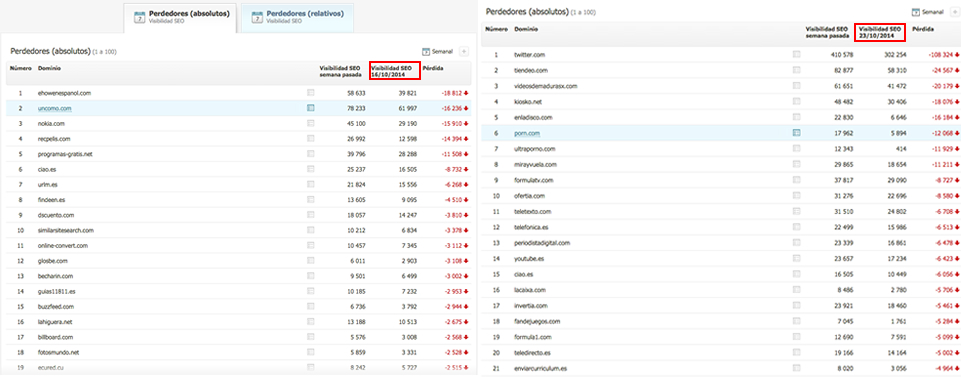Click row icon for fotosmundo.net

pyautogui.click(x=311, y=352)
